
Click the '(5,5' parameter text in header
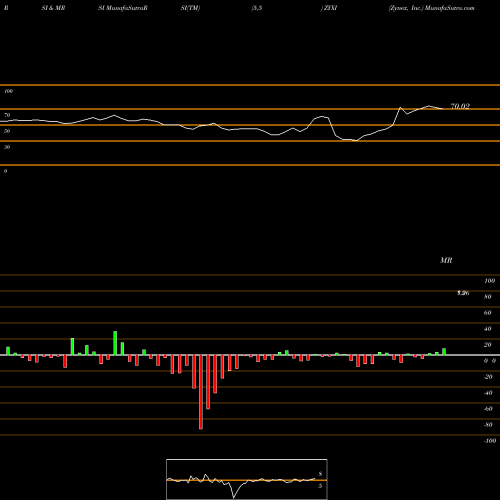[x=256, y=8]
